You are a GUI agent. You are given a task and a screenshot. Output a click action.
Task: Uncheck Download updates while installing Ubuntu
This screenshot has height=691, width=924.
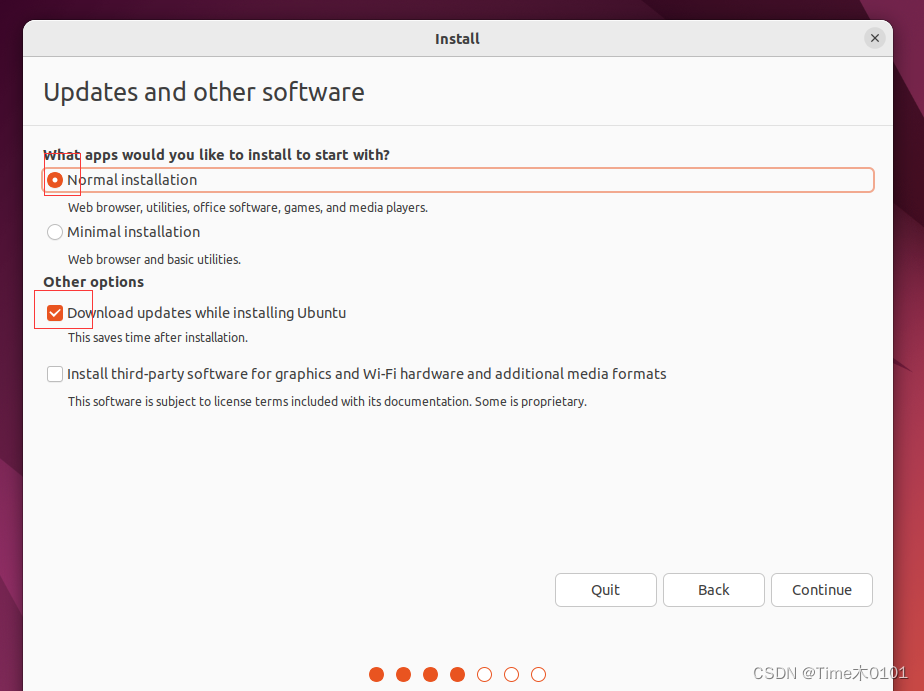tap(55, 313)
